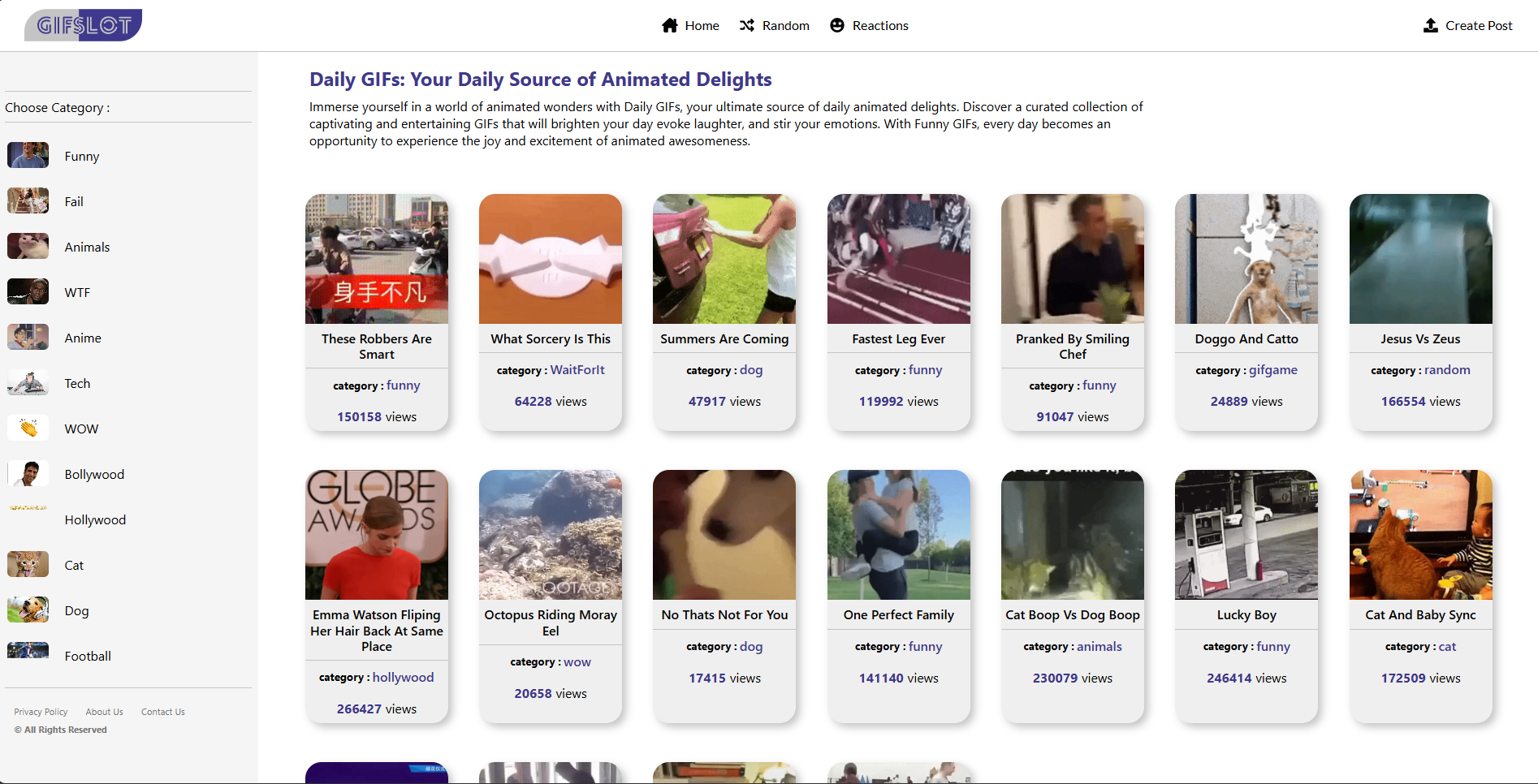1538x784 pixels.
Task: Select the Anime category
Action: click(x=83, y=338)
